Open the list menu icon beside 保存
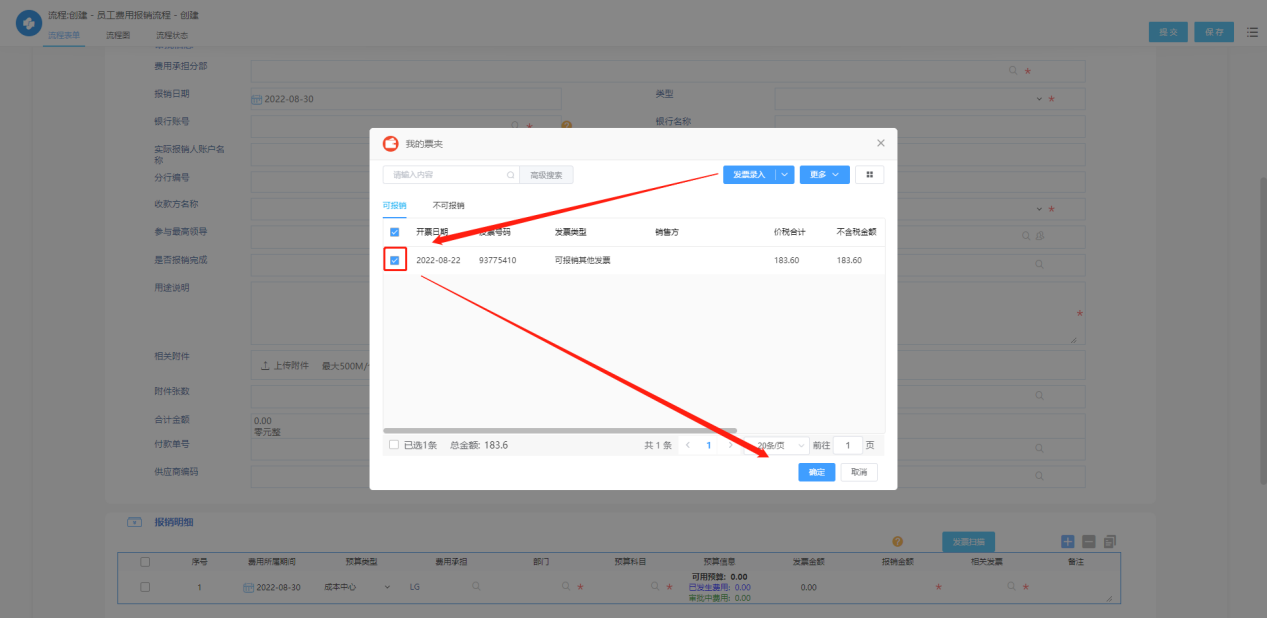 point(1252,32)
